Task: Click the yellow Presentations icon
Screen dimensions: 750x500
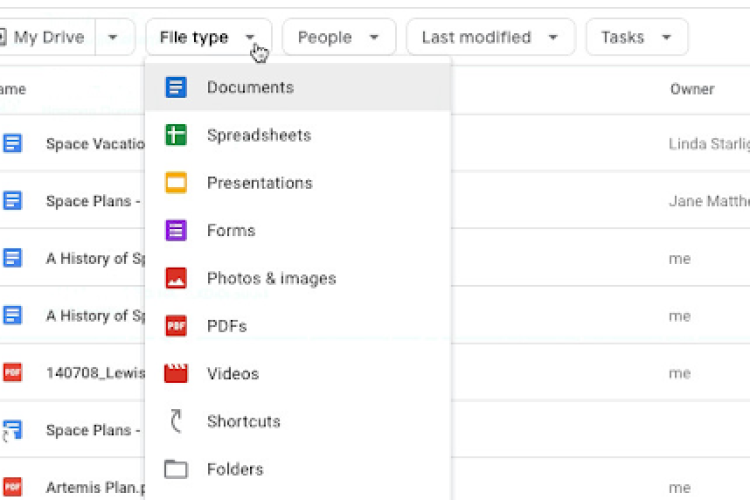Action: (176, 183)
